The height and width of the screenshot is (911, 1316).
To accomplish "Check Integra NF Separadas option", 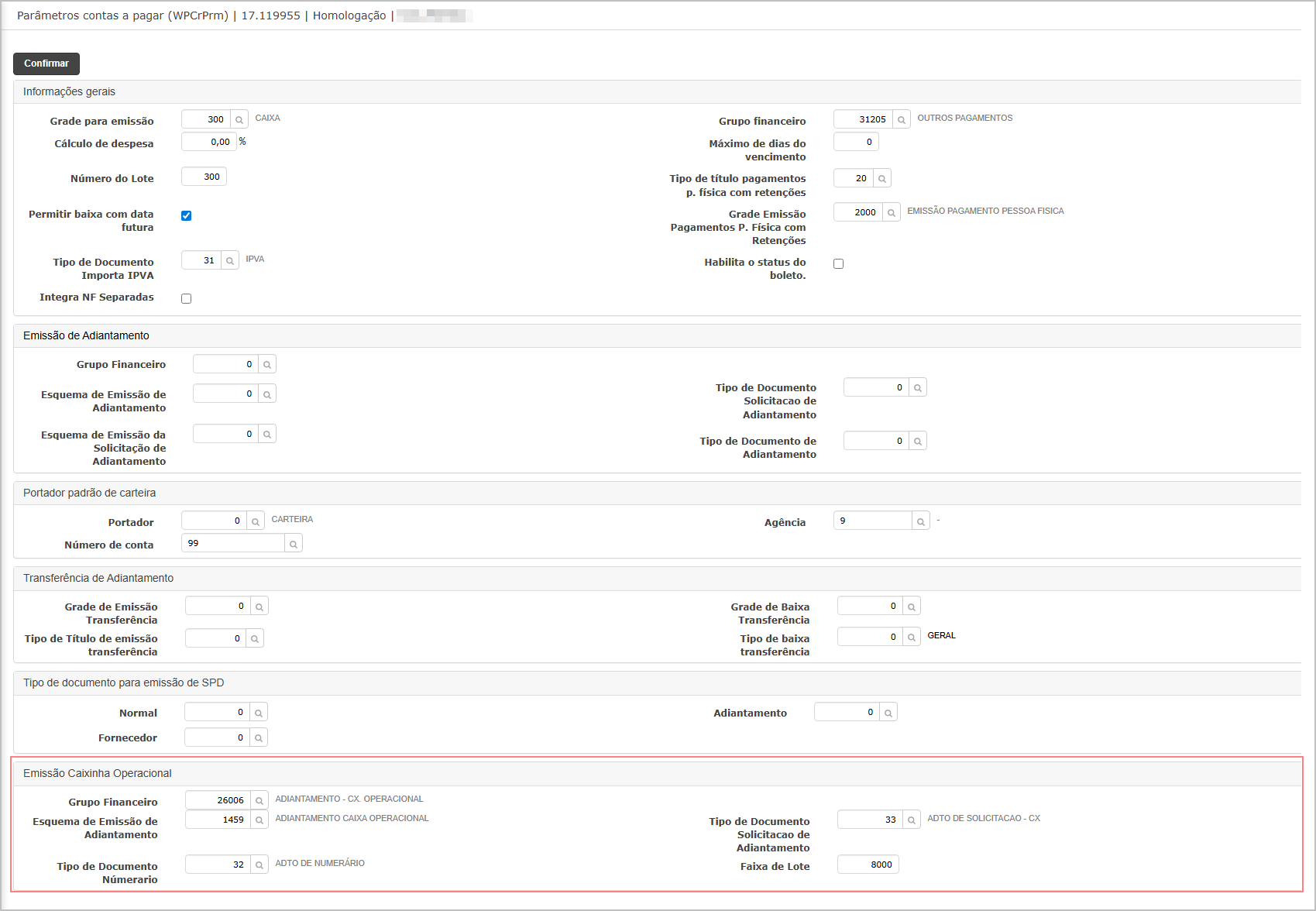I will click(x=186, y=298).
